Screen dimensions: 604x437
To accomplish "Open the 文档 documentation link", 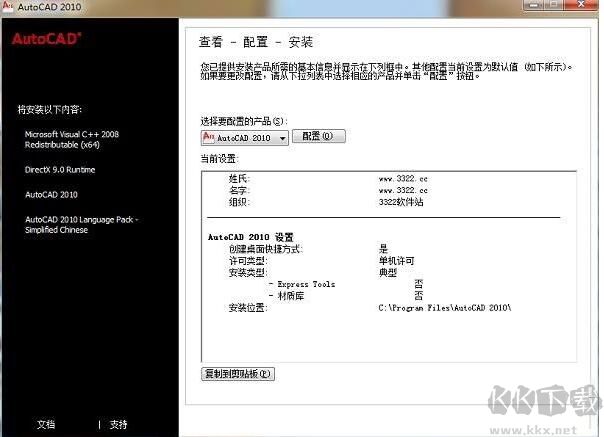I will [x=46, y=424].
